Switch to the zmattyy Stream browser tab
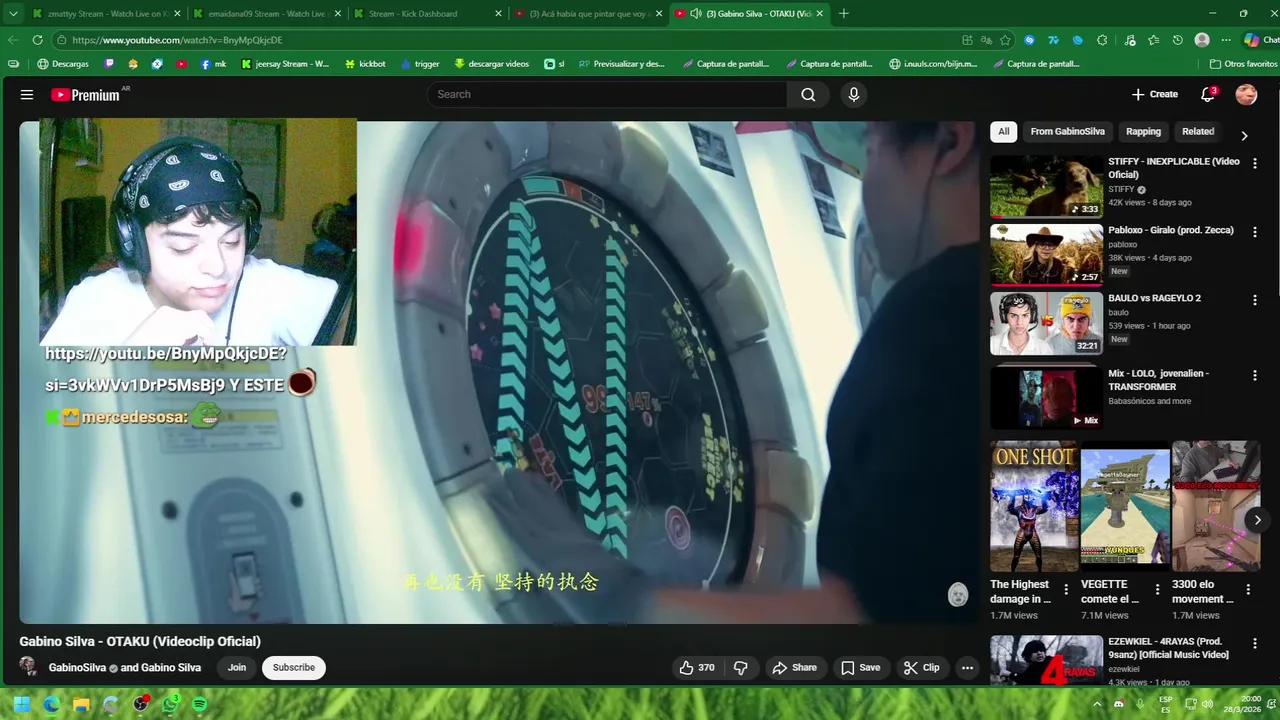The width and height of the screenshot is (1280, 720). (x=105, y=14)
